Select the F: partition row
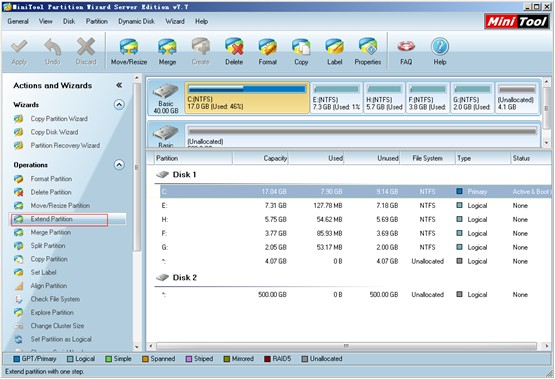This screenshot has width=555, height=379. coord(354,234)
